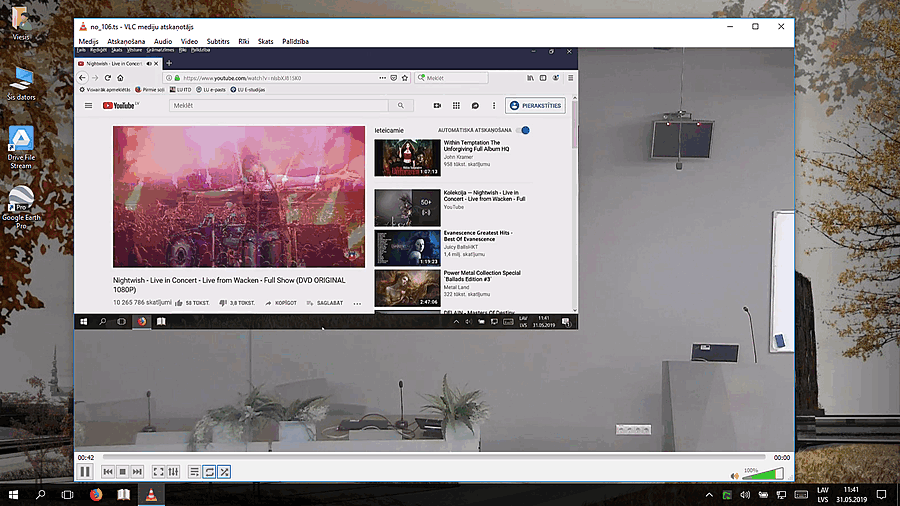Select the Viesis desktop folder icon
The width and height of the screenshot is (900, 506).
(x=21, y=23)
